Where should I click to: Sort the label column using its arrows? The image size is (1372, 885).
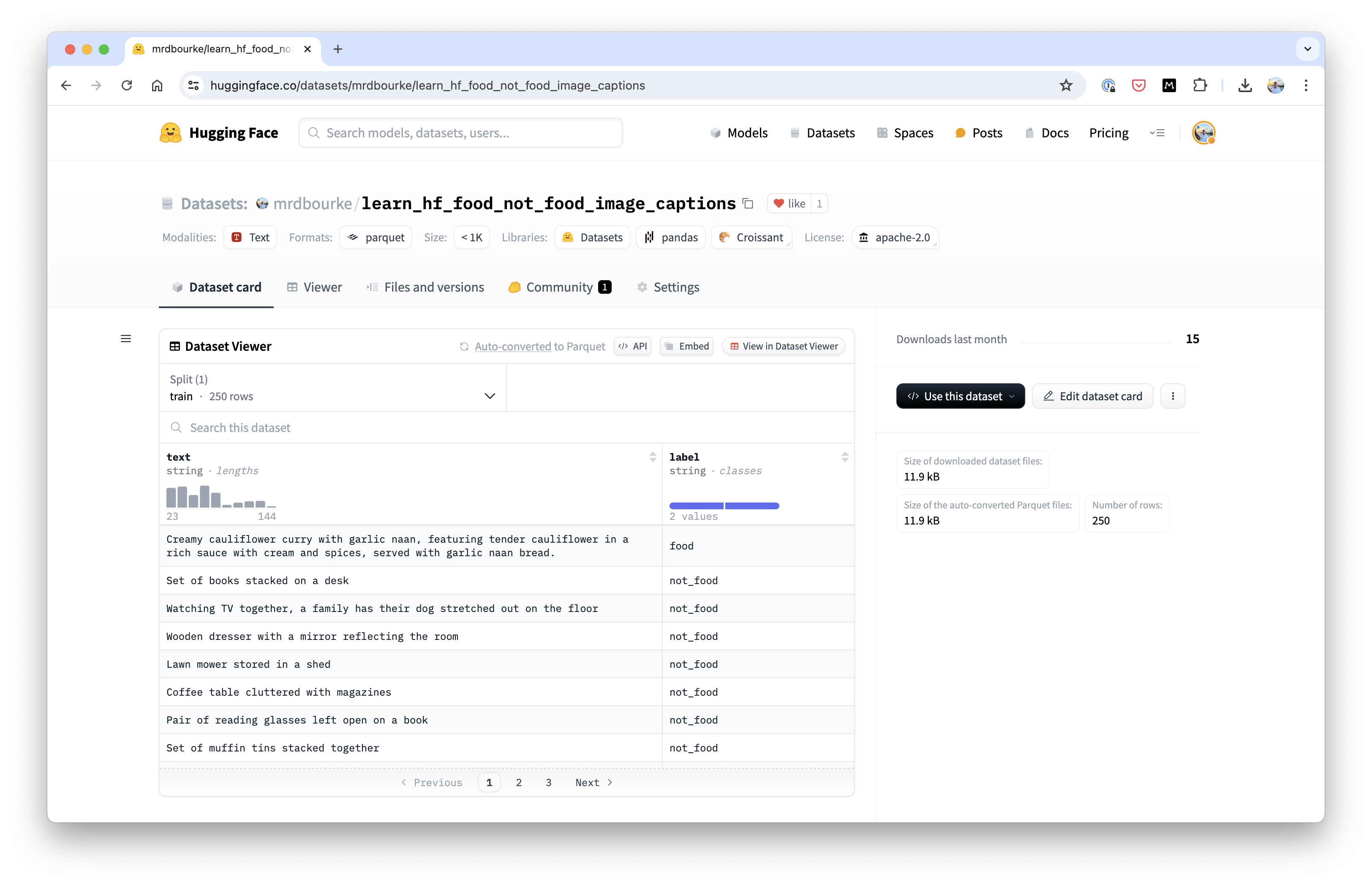844,457
